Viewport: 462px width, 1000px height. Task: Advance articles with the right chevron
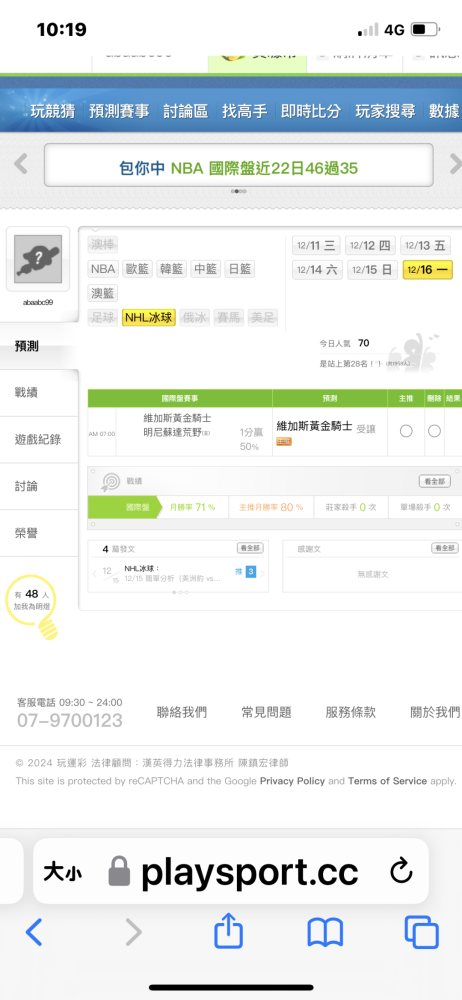[262, 573]
